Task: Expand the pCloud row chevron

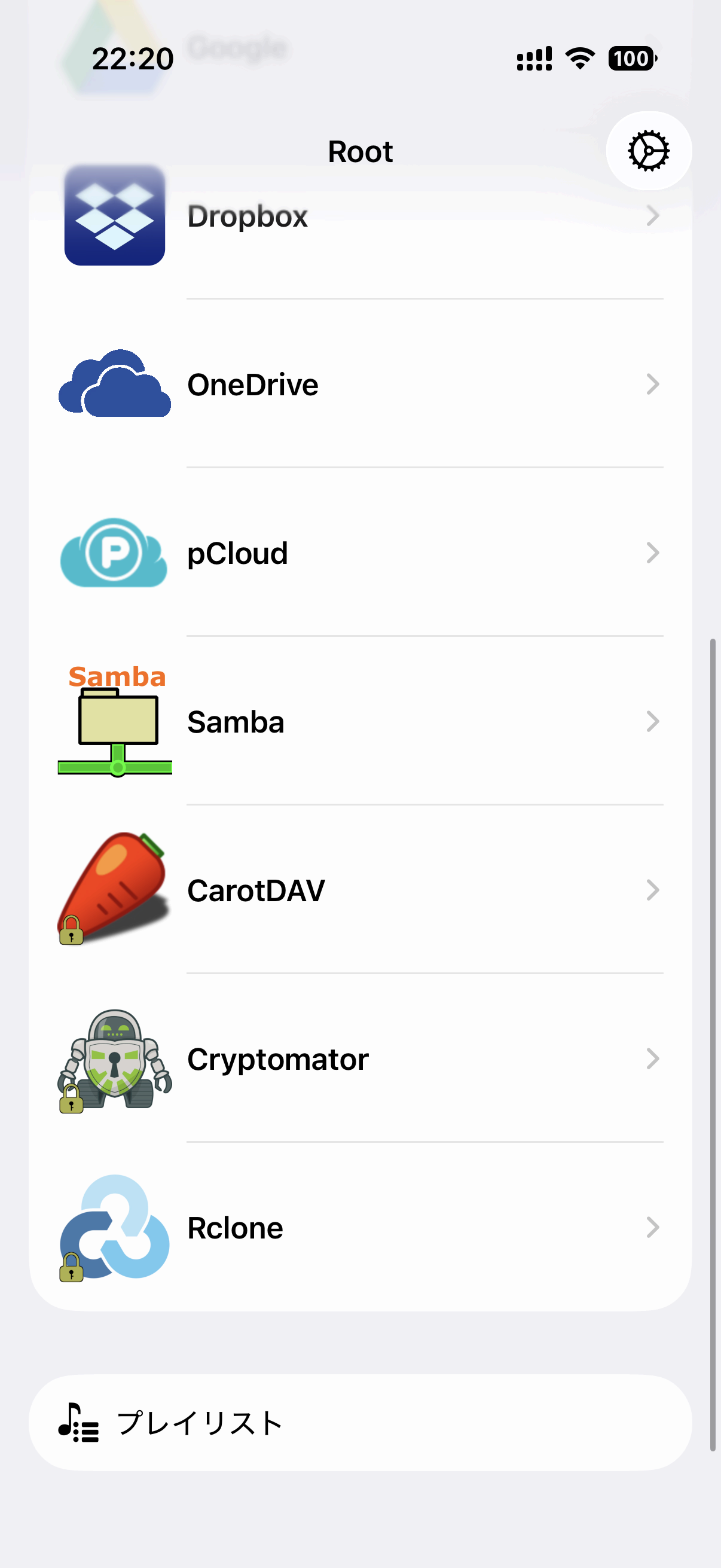Action: [652, 553]
